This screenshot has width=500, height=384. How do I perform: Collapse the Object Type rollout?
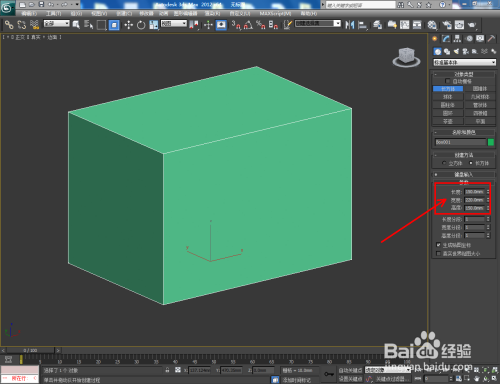464,74
